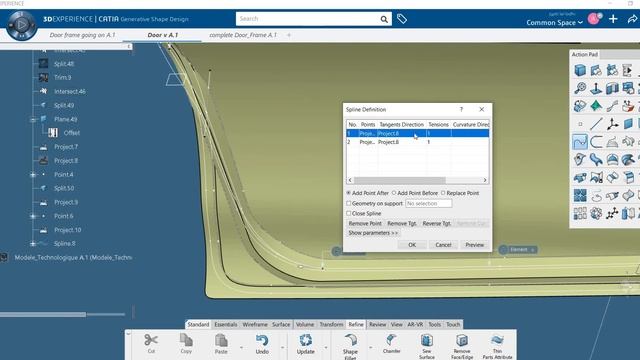Click the Paste icon in the toolbar
This screenshot has height=360, width=640.
pyautogui.click(x=221, y=343)
